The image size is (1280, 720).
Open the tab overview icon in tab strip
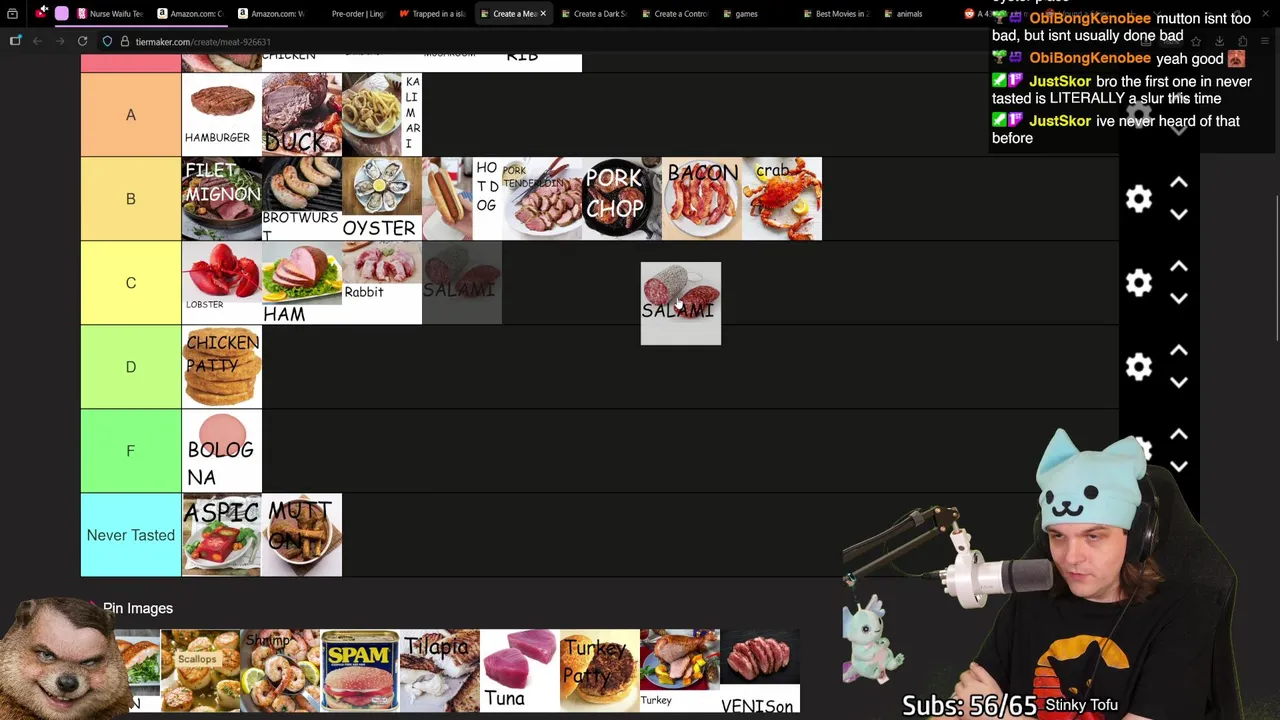click(x=12, y=13)
